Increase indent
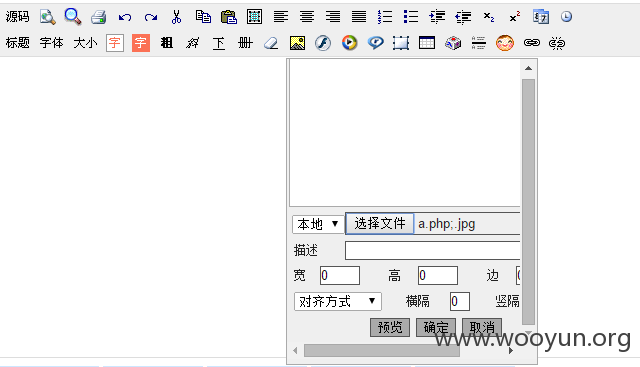The height and width of the screenshot is (367, 640). click(437, 17)
